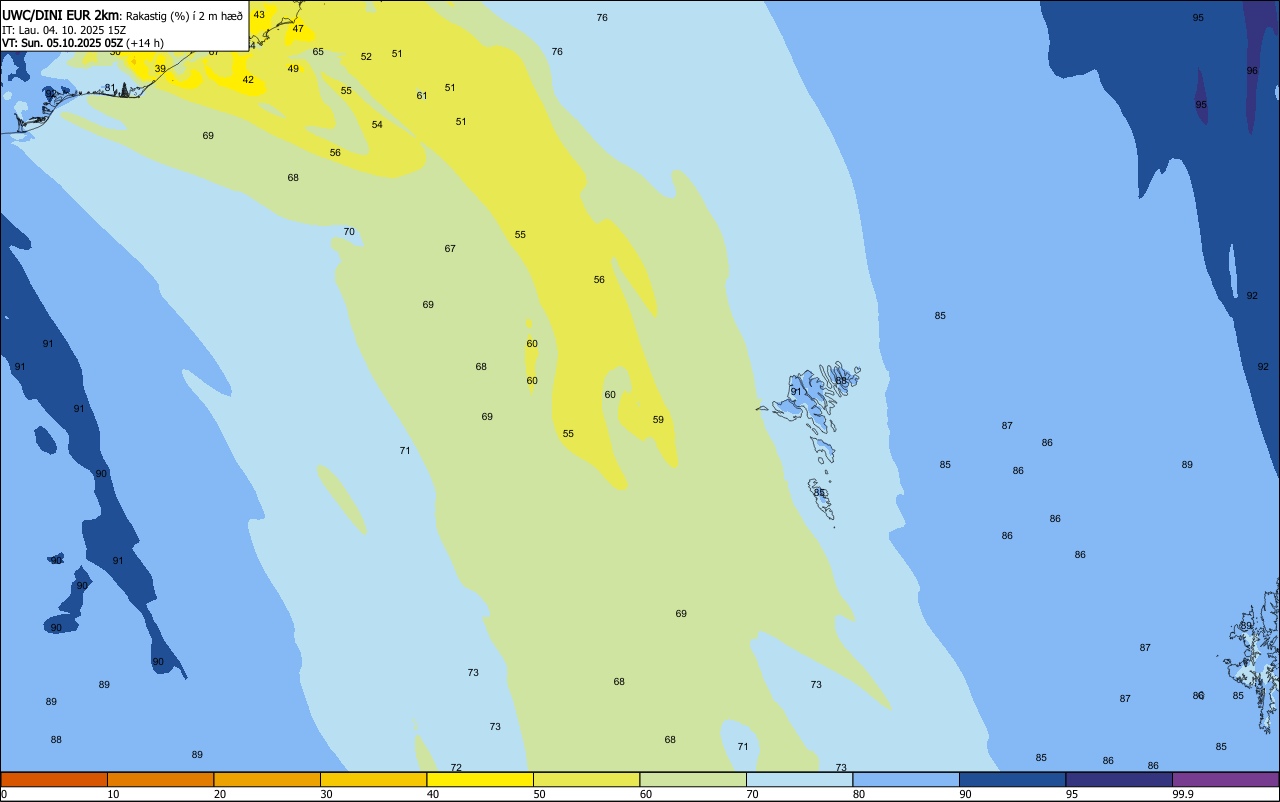Click the 'VT: Sun. 05.10.2025 05Z (+14 h)' line
Screen dimensions: 1280x802
click(x=83, y=43)
